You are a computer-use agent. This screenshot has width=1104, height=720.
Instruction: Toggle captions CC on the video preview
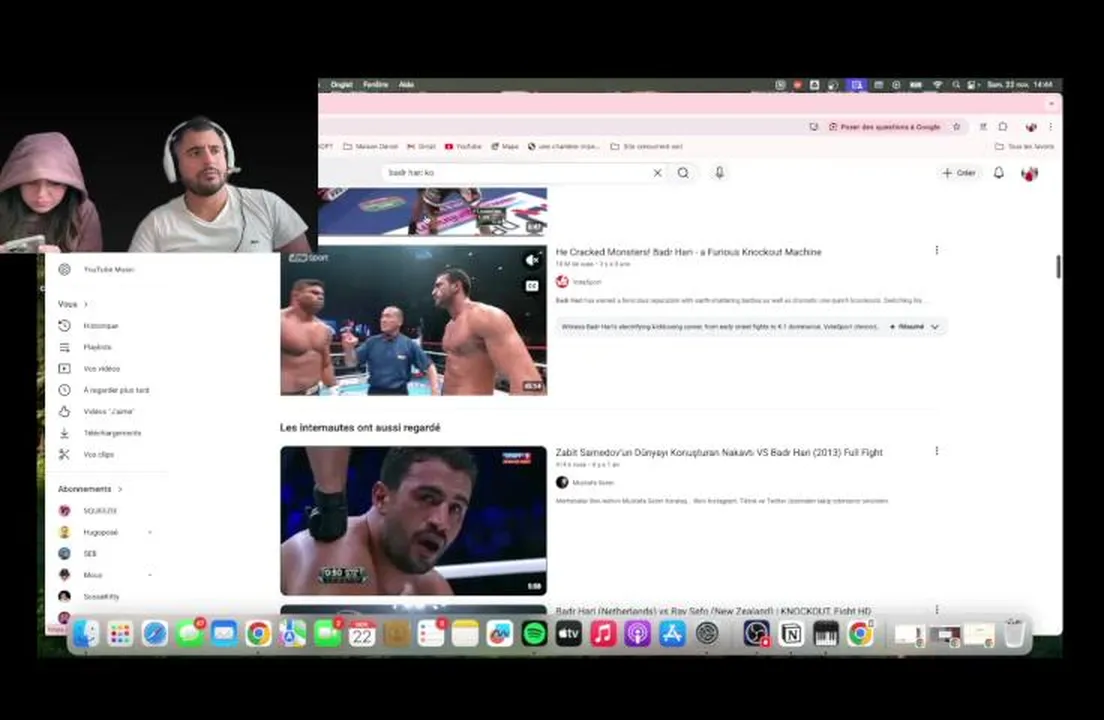(x=532, y=286)
